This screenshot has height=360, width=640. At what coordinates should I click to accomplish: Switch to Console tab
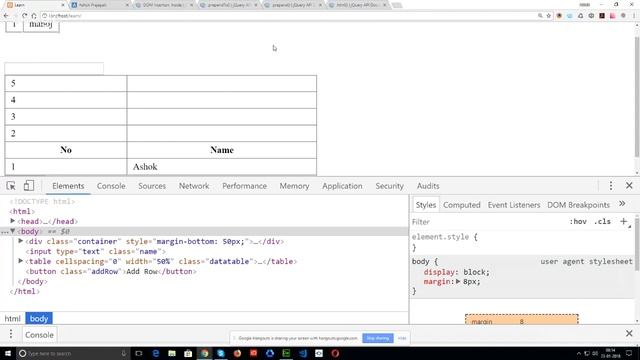coord(111,186)
